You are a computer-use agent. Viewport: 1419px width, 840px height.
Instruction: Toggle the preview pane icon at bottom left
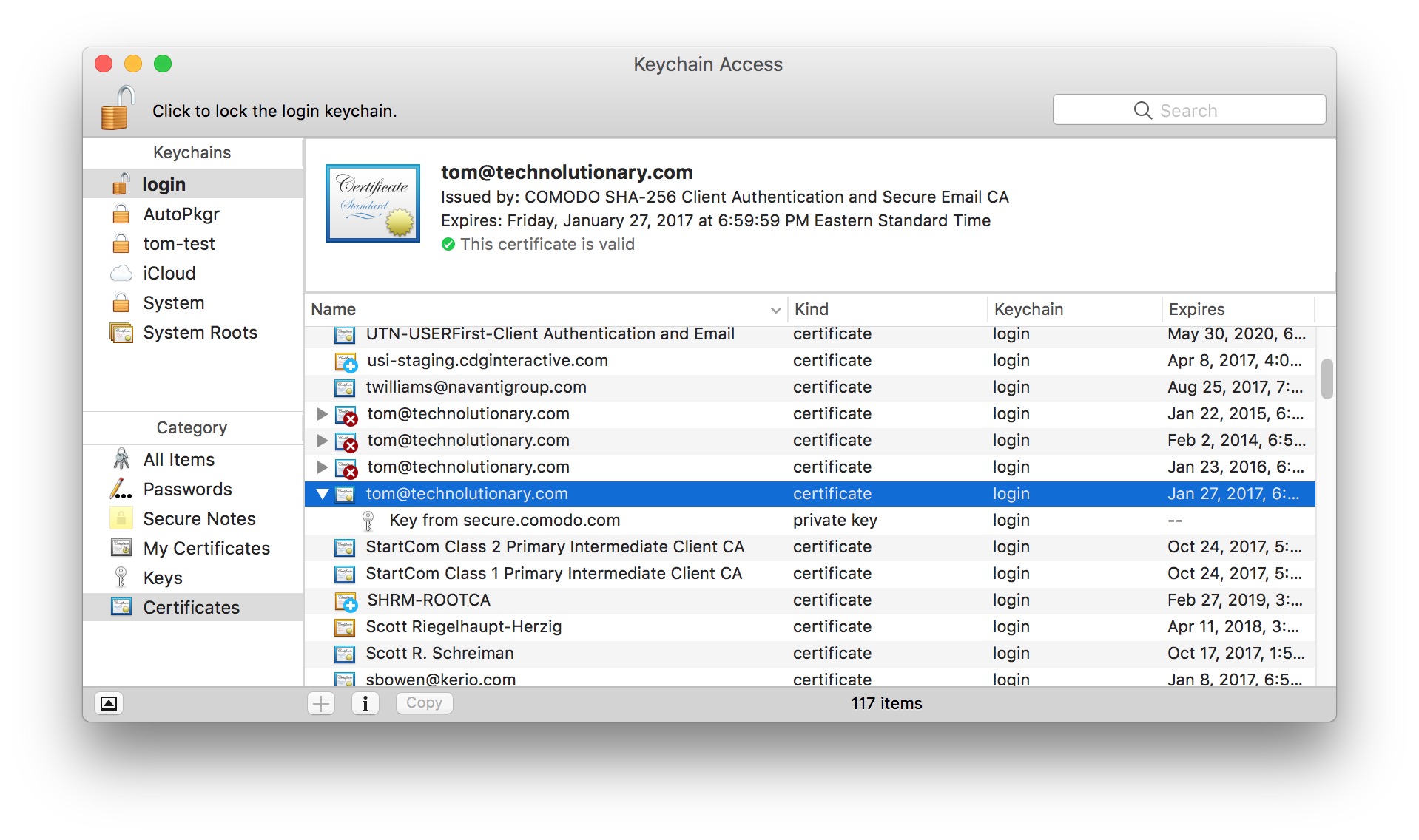pos(109,703)
